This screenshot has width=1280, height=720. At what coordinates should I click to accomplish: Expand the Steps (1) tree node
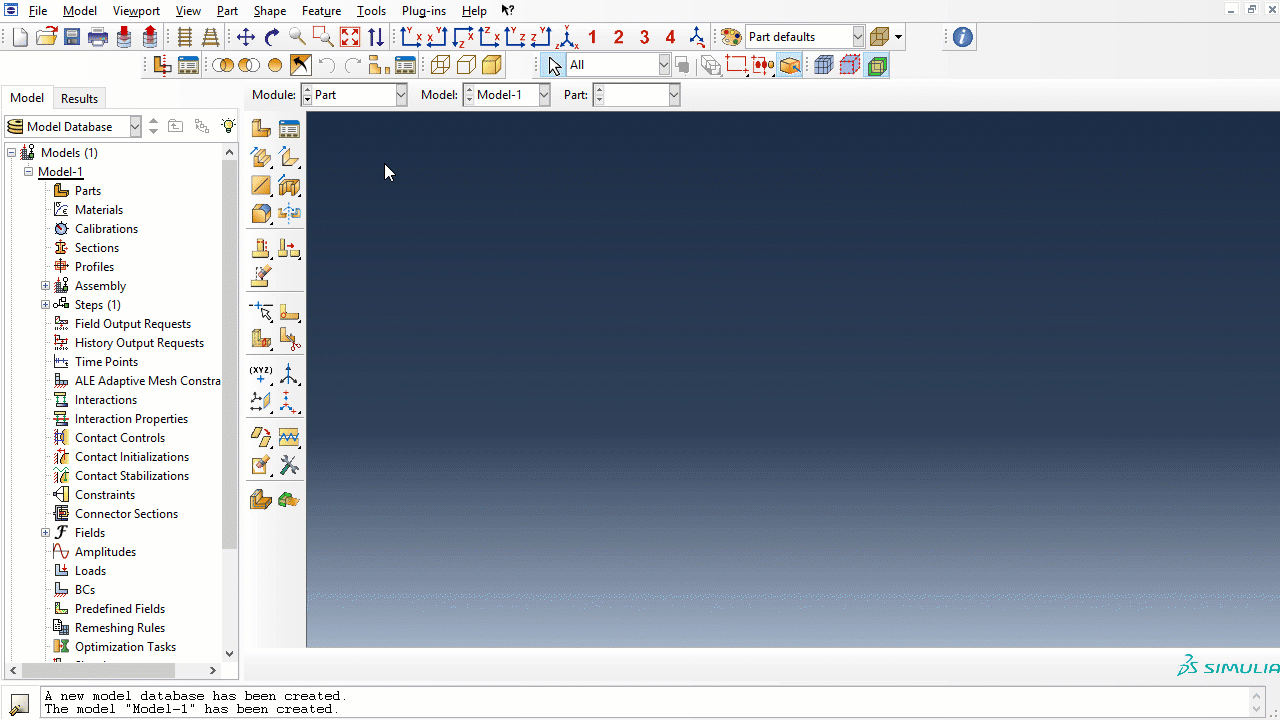click(x=45, y=305)
